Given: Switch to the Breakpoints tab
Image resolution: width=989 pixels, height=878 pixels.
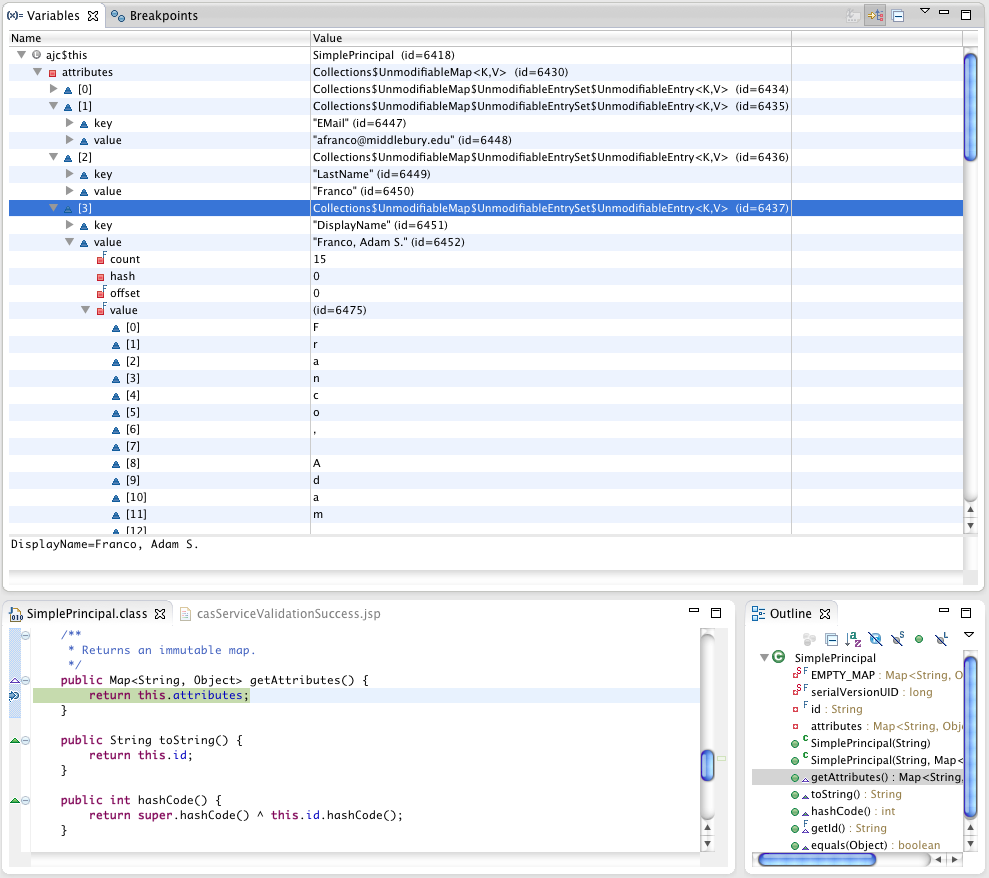Looking at the screenshot, I should pos(162,16).
